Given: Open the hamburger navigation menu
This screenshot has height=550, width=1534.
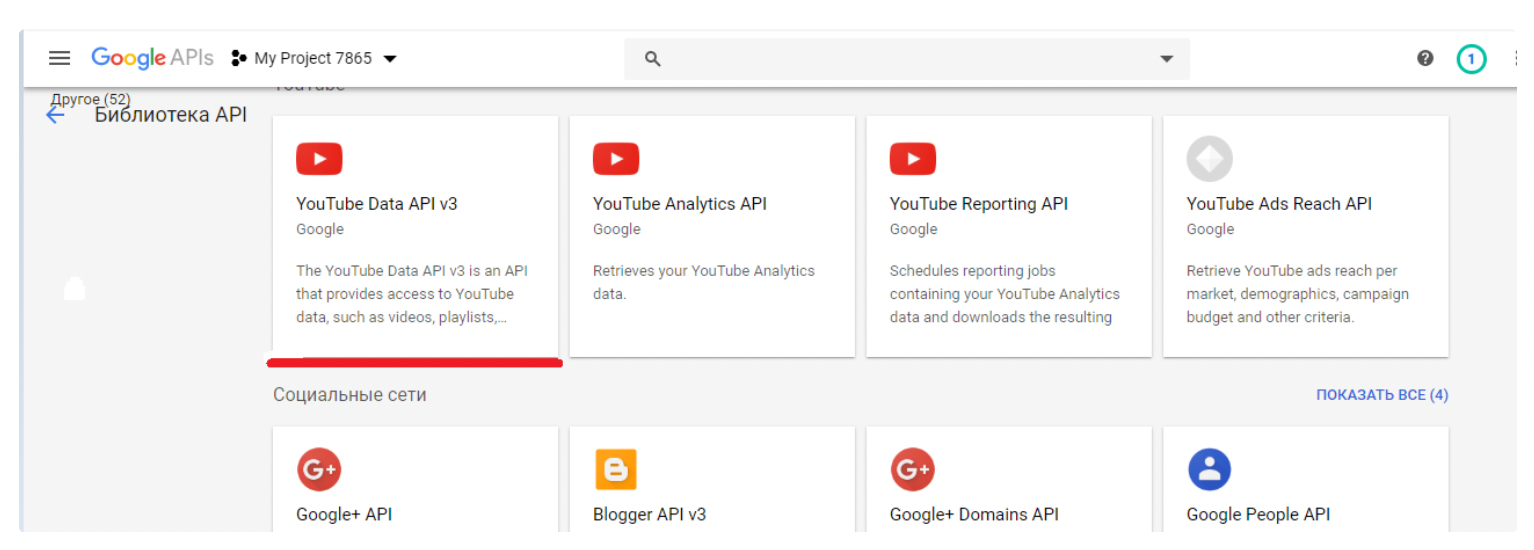Looking at the screenshot, I should point(60,58).
